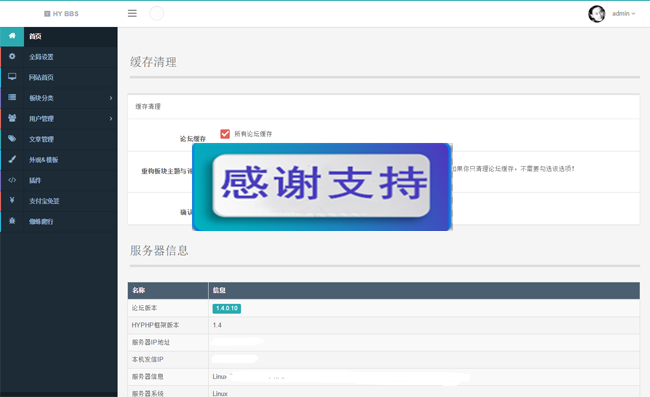Click the large 缓存清理 page heading
Viewport: 650px width, 397px height.
coord(153,62)
